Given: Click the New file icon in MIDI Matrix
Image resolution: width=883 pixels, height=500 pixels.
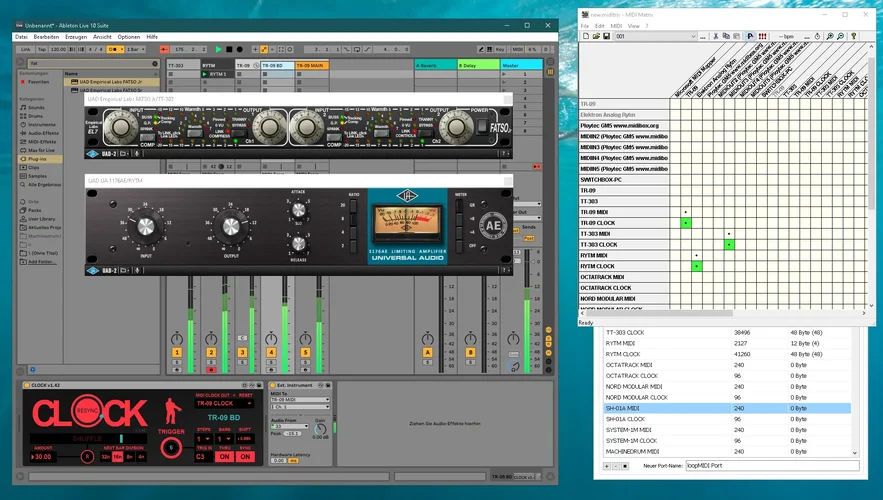Looking at the screenshot, I should pos(586,36).
